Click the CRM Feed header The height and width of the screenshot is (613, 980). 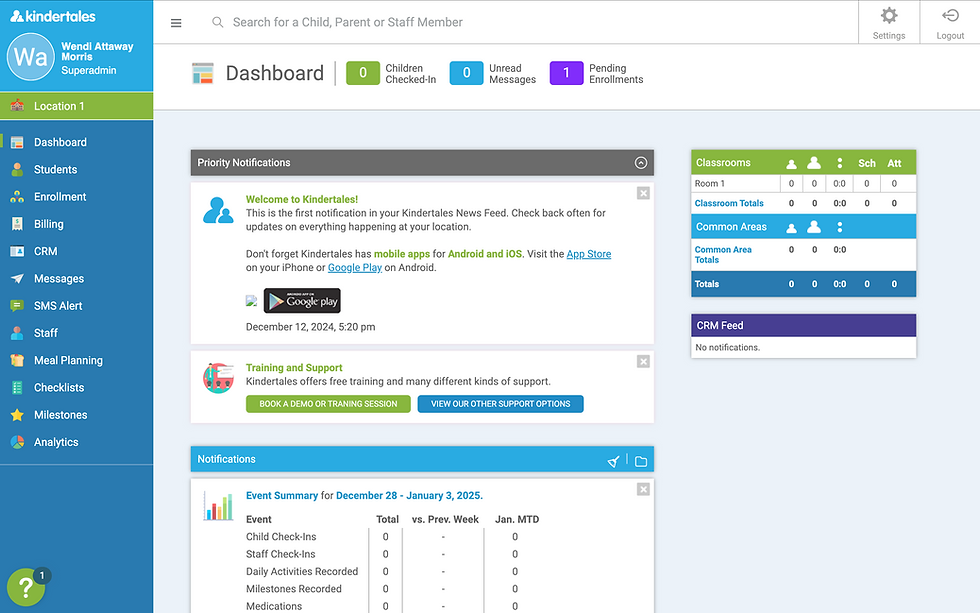click(804, 326)
